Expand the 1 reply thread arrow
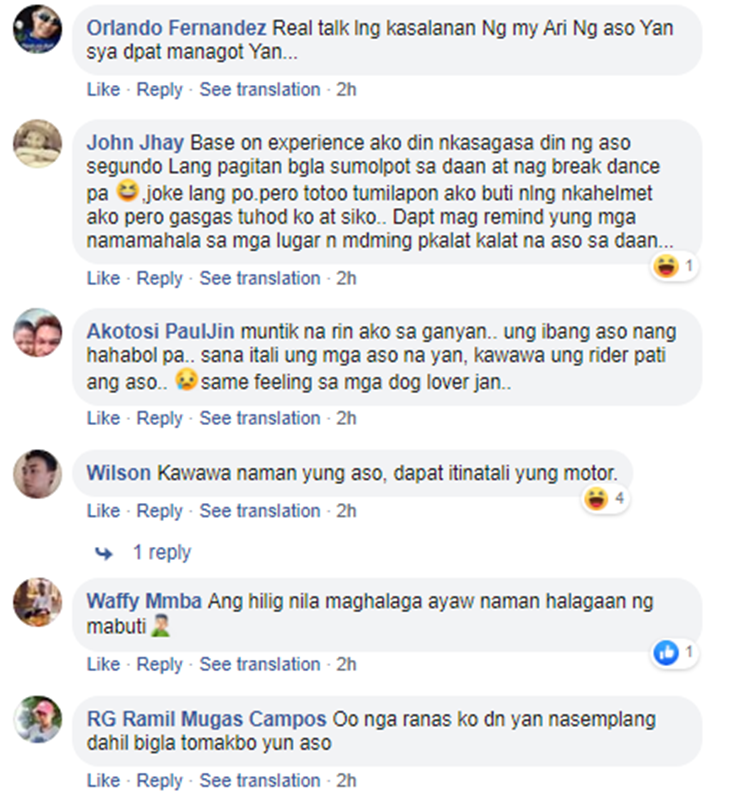This screenshot has height=799, width=750. click(104, 553)
